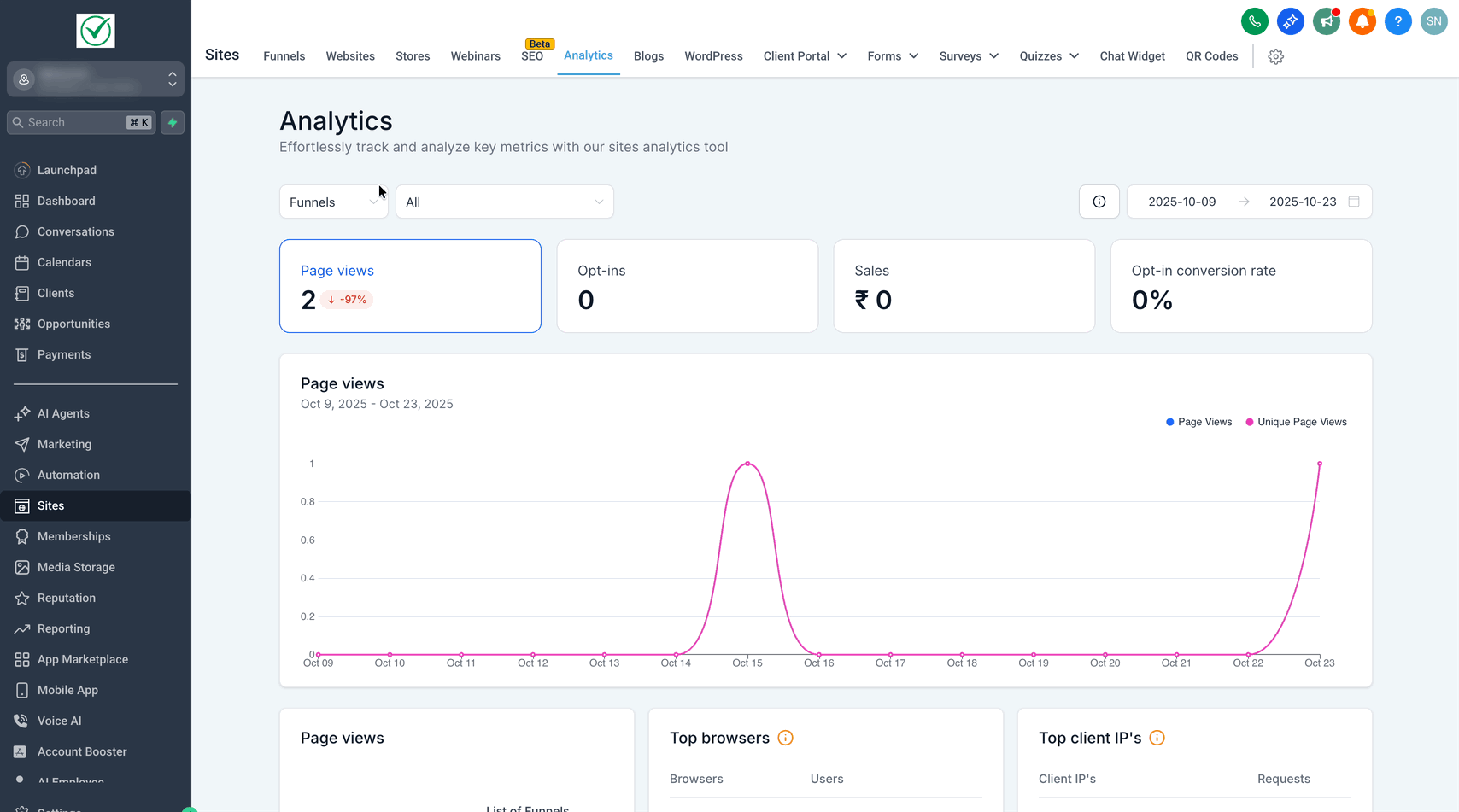Expand the Client Portal menu
This screenshot has width=1459, height=812.
tap(805, 56)
